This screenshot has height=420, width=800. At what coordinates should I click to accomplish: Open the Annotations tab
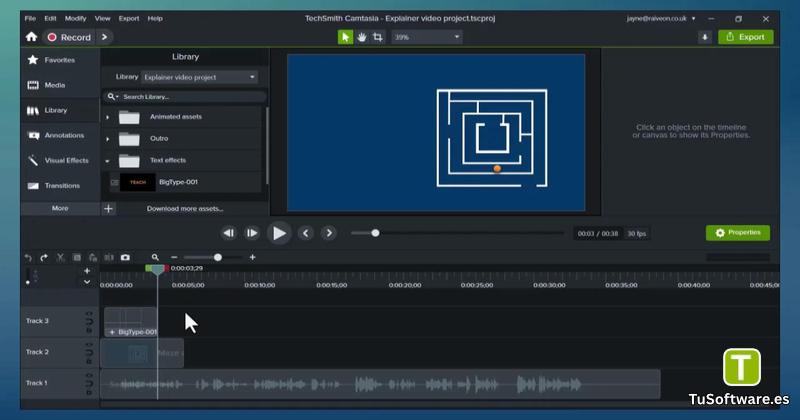[x=60, y=135]
